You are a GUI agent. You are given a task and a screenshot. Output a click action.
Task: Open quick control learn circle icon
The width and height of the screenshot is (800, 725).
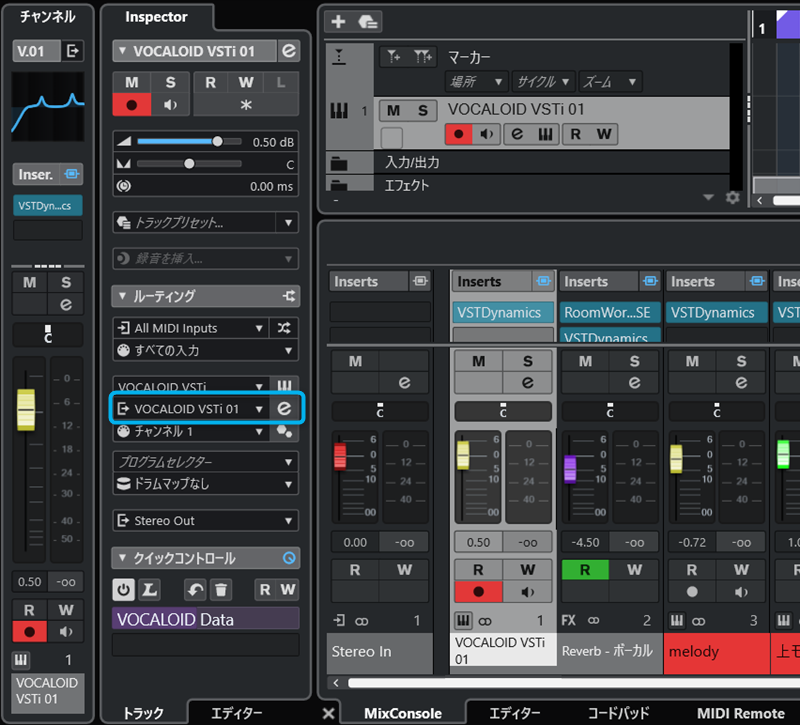coord(289,558)
